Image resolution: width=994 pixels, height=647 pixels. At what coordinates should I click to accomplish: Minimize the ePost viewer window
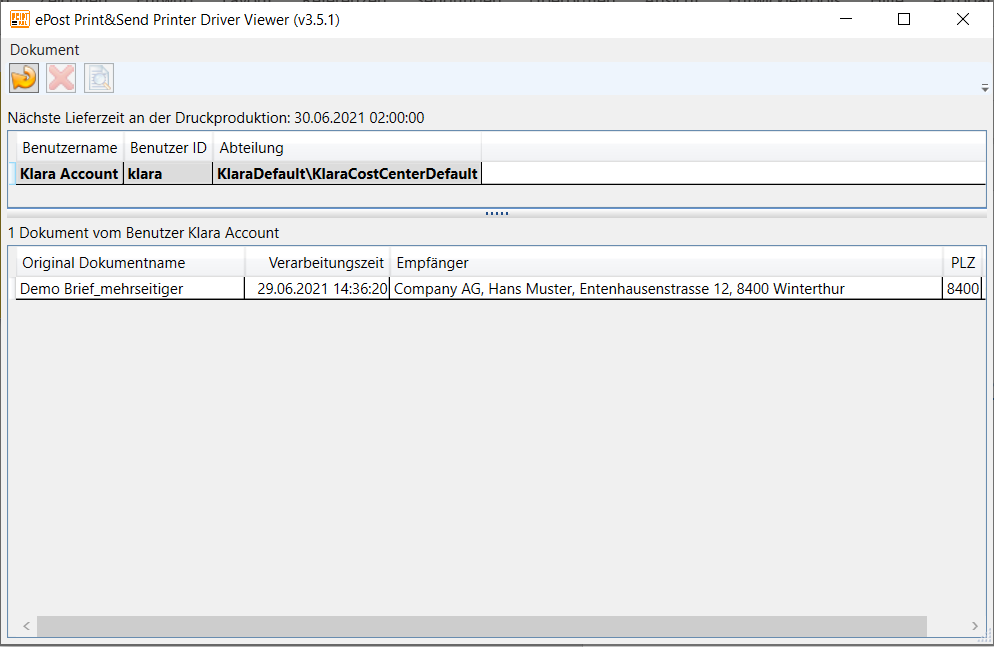tap(846, 19)
